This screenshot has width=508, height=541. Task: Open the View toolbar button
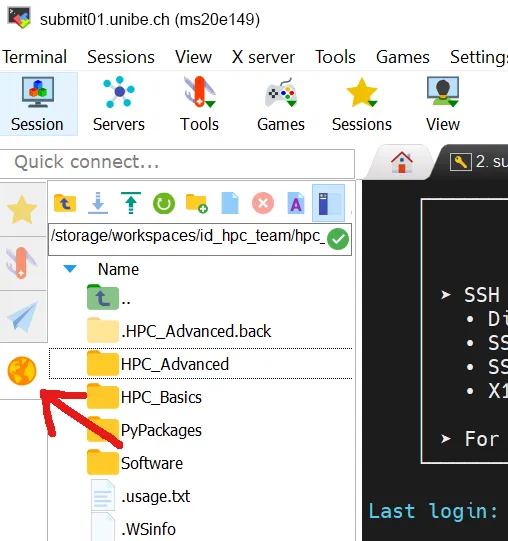(443, 104)
